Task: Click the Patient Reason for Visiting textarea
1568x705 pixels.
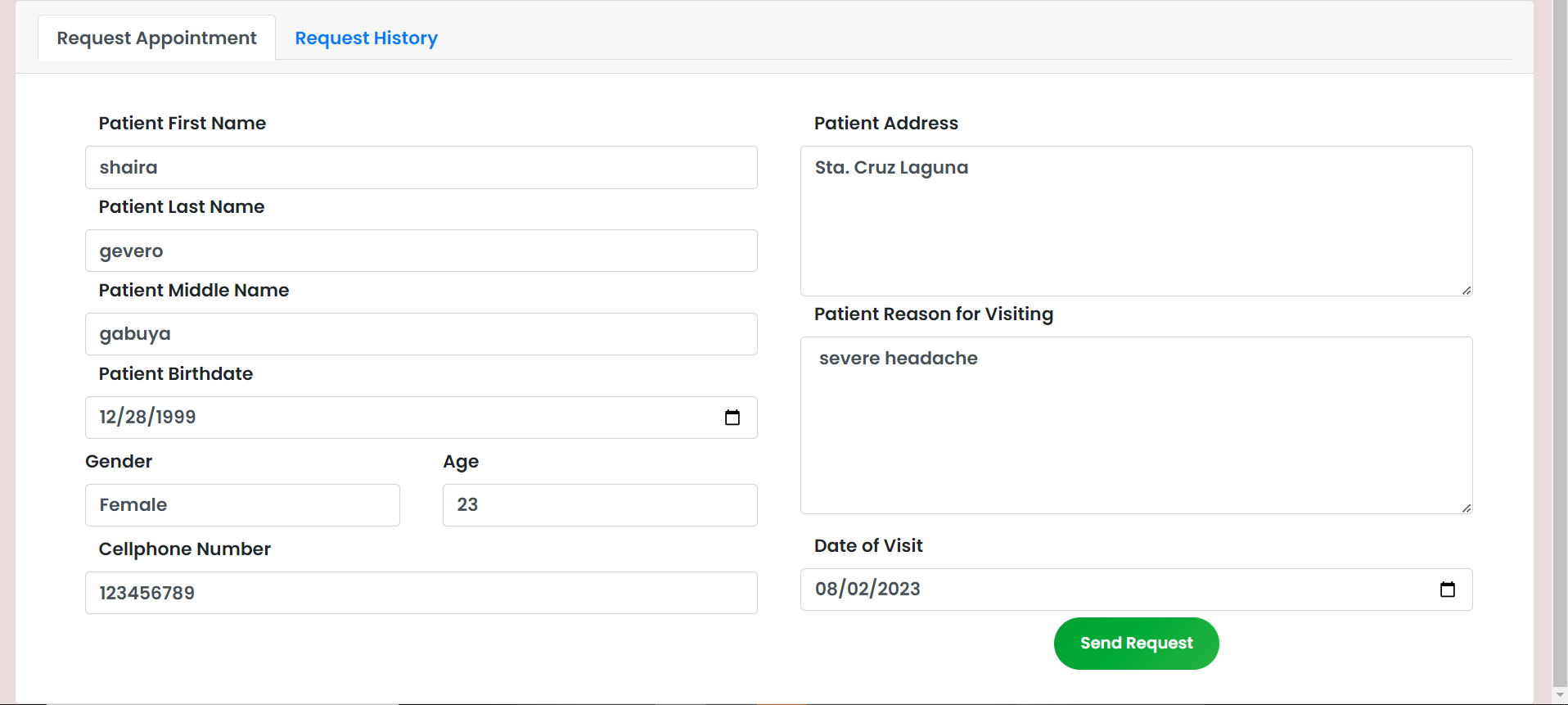Action: point(1136,426)
